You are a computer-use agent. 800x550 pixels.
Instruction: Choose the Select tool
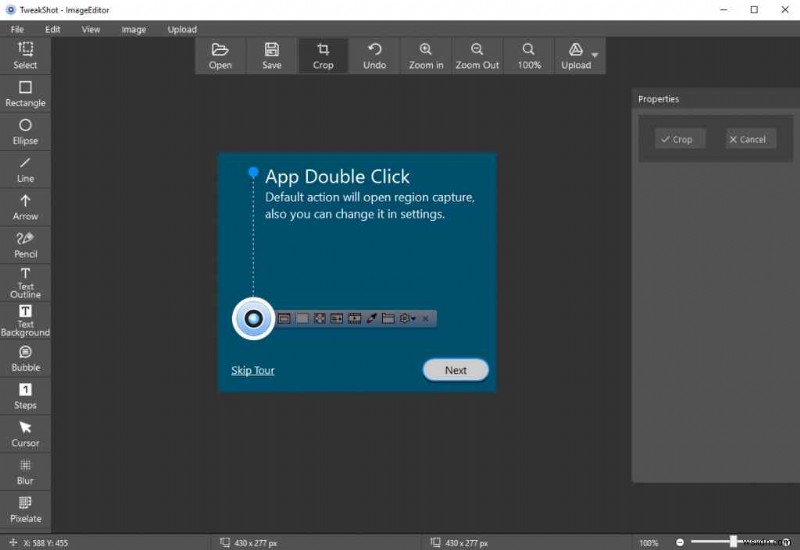coord(25,56)
